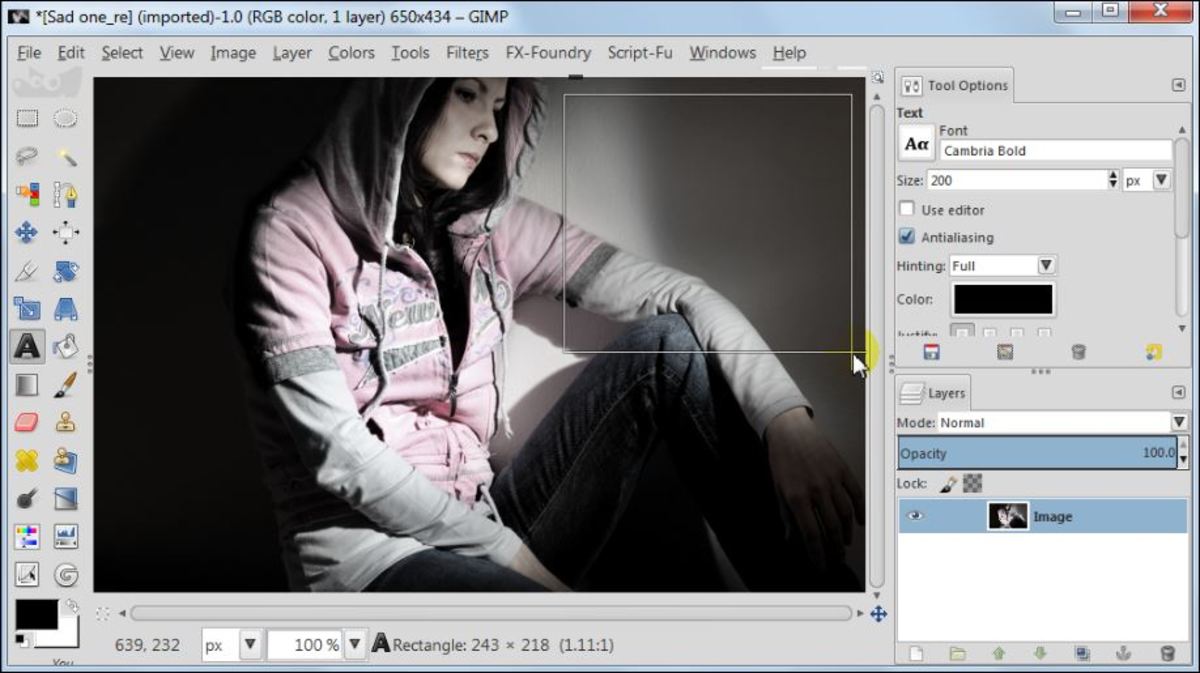The image size is (1200, 673).
Task: Open the Colors menu
Action: point(351,53)
